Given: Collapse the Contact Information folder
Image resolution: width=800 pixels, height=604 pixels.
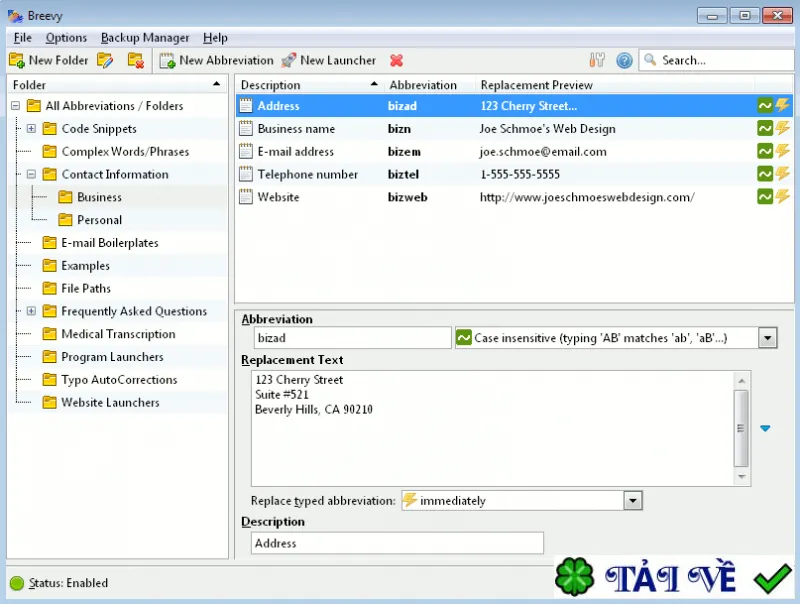Looking at the screenshot, I should point(31,174).
